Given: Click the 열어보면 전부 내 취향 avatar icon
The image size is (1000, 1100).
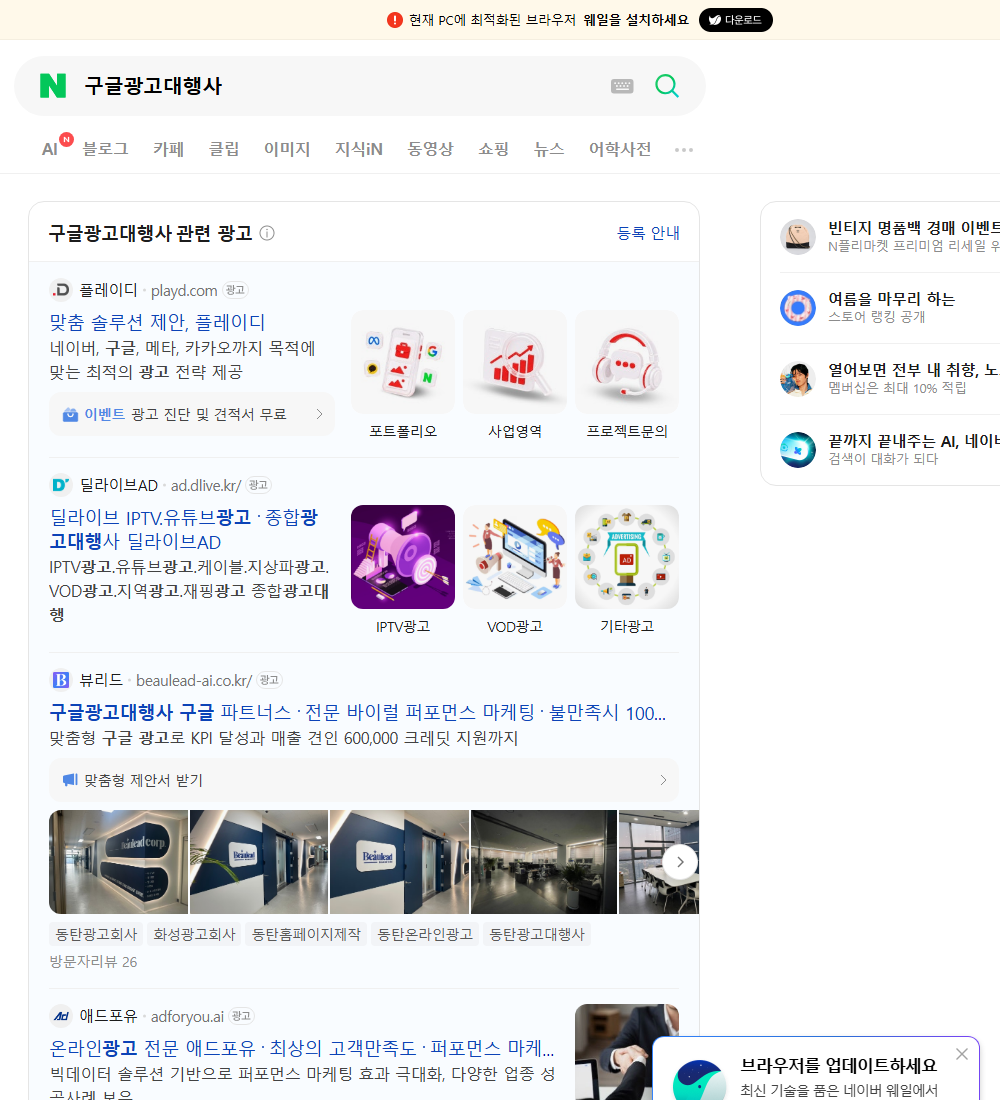Looking at the screenshot, I should point(798,379).
